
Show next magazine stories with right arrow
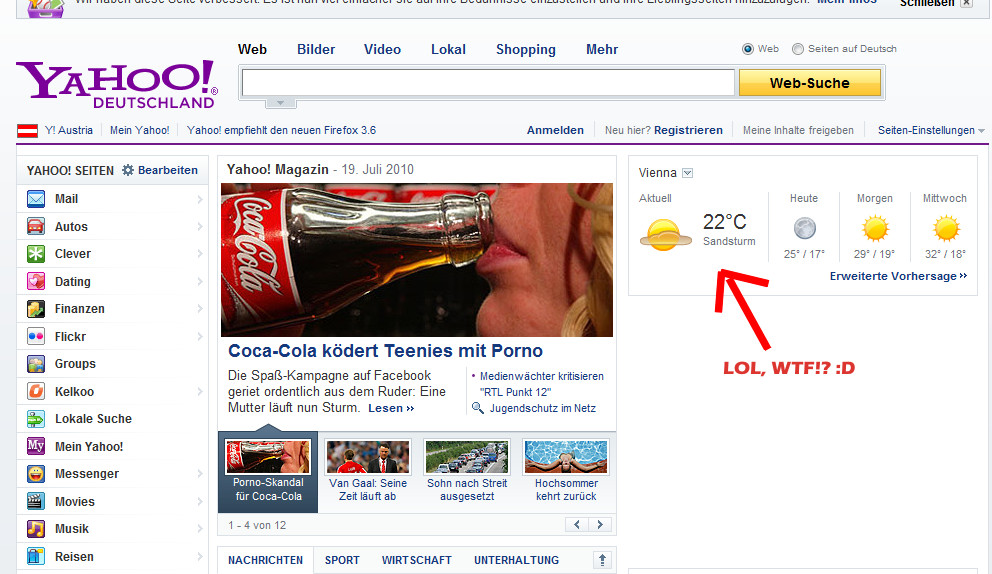600,525
